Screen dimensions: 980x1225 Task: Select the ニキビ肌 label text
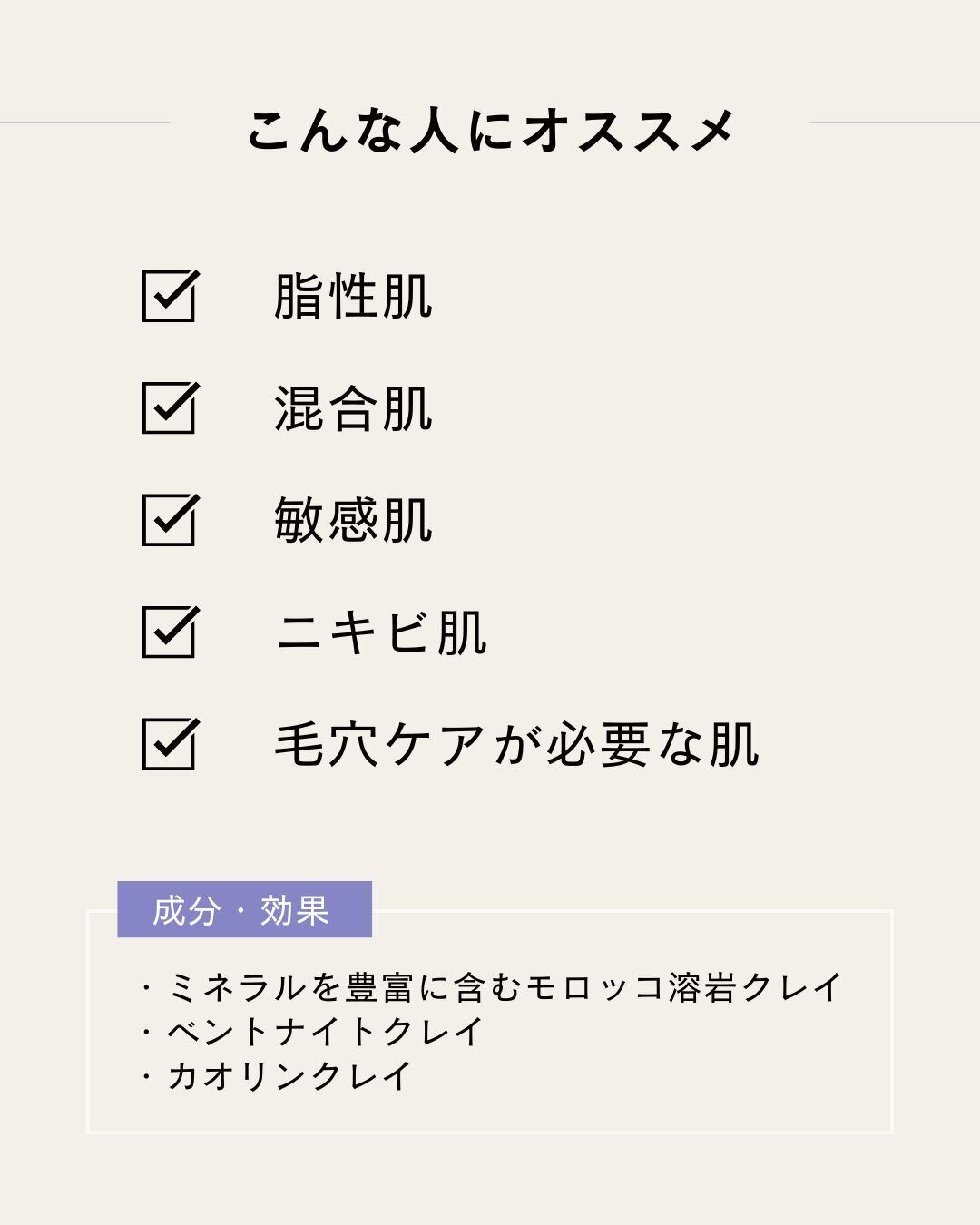(x=380, y=632)
